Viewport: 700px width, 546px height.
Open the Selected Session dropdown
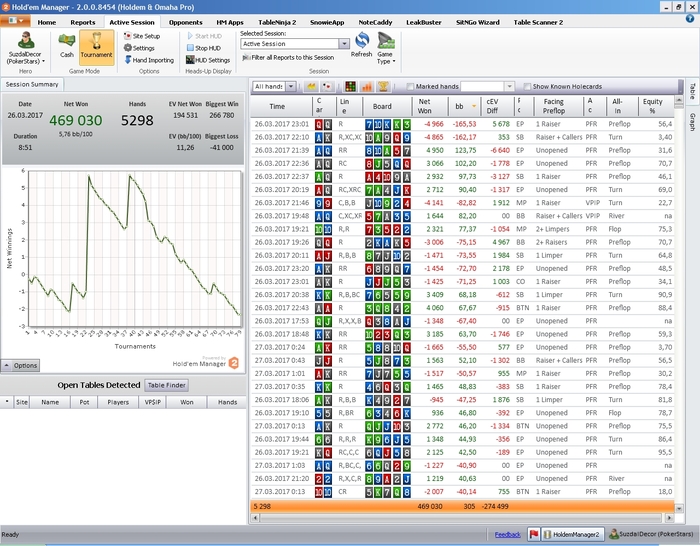344,44
